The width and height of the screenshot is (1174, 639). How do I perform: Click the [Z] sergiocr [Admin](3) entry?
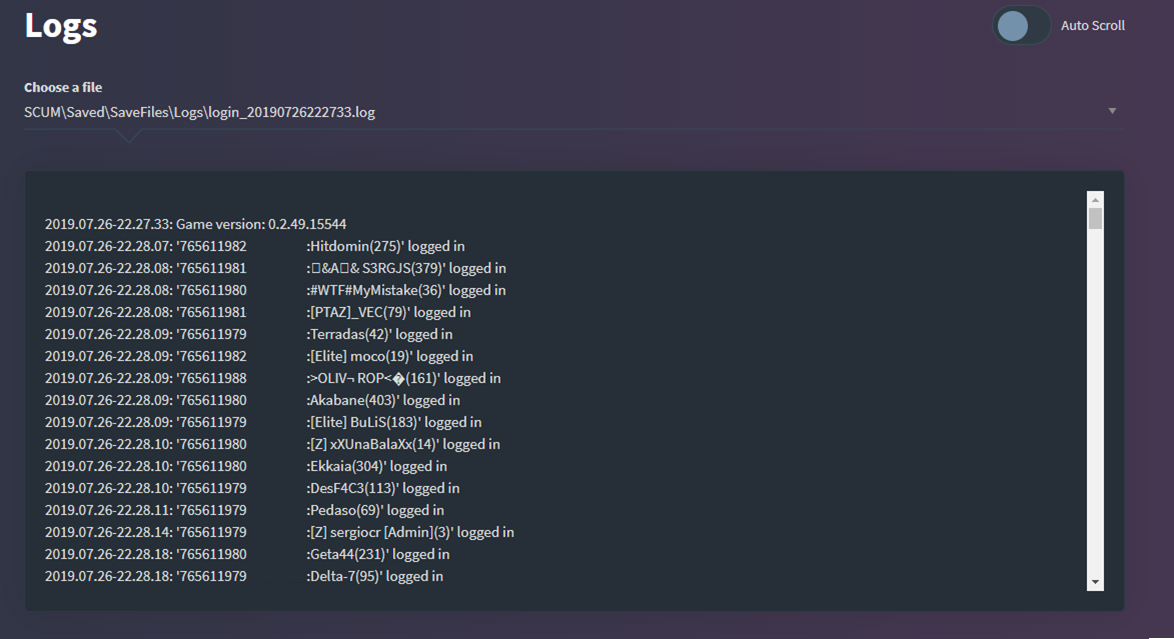(x=410, y=532)
